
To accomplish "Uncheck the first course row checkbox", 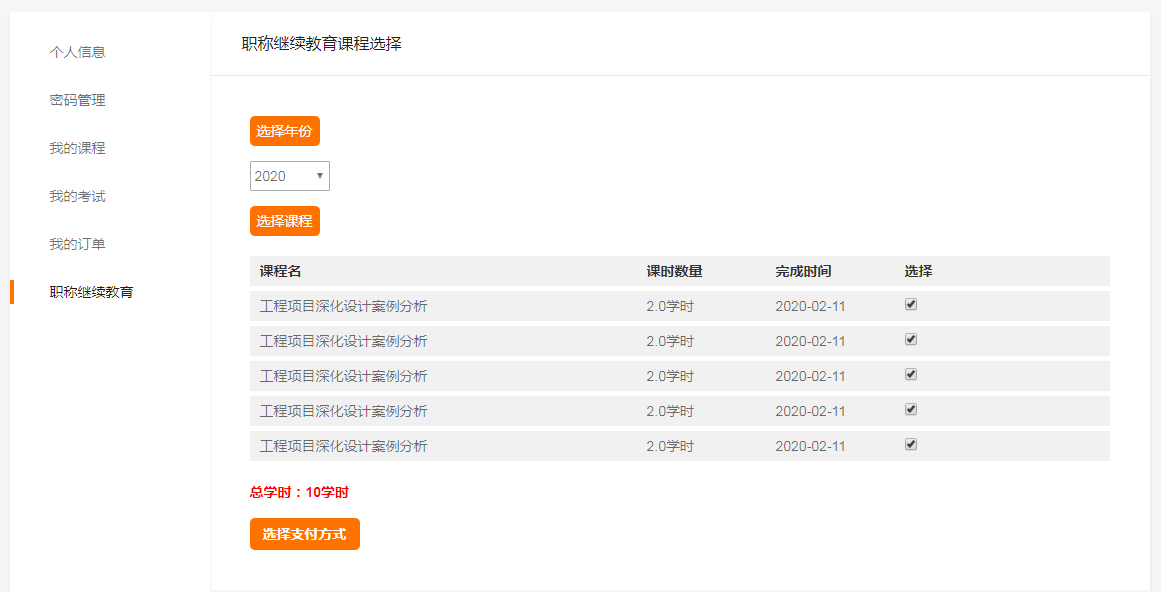I will click(x=911, y=305).
